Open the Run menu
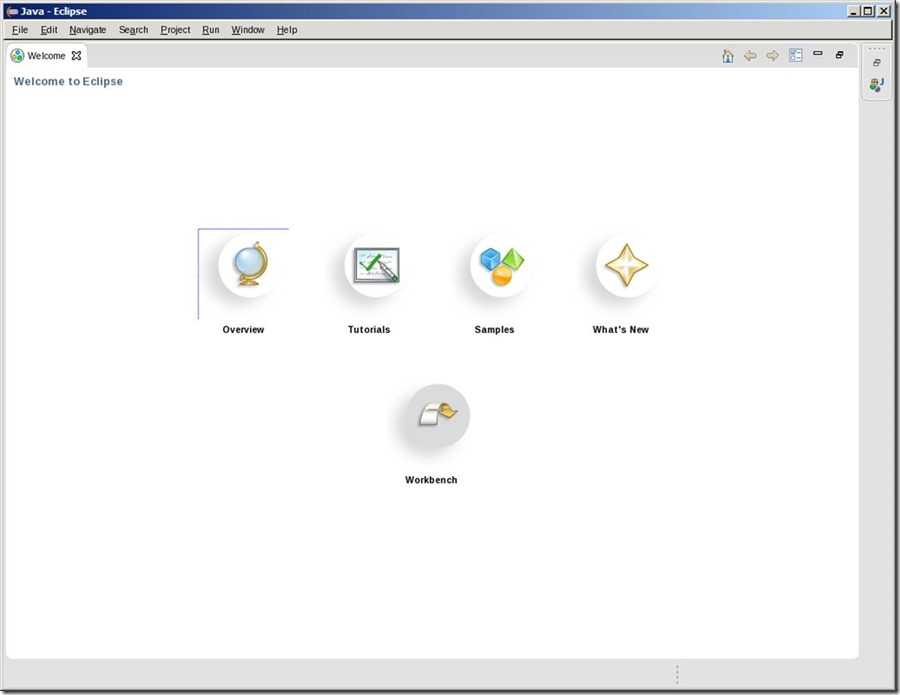The height and width of the screenshot is (695, 900). (211, 30)
